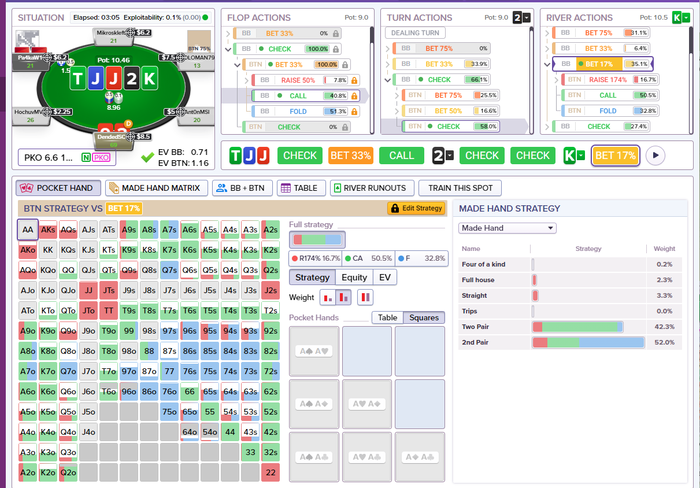Click the dealer button chip on the table
Image resolution: width=700 pixels, height=488 pixels.
(x=129, y=123)
